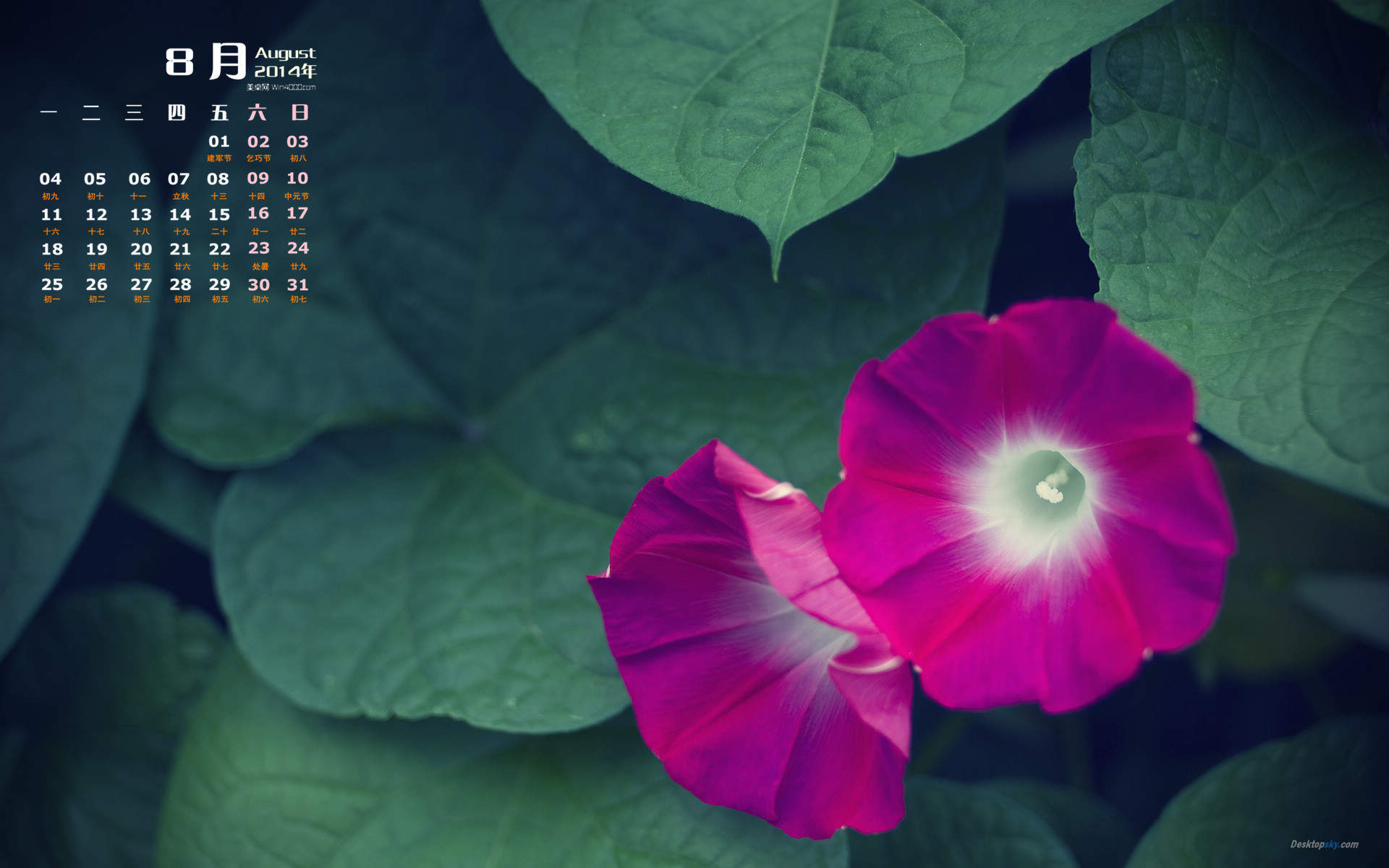This screenshot has height=868, width=1389.
Task: Select date 27 in the last row
Action: point(141,285)
